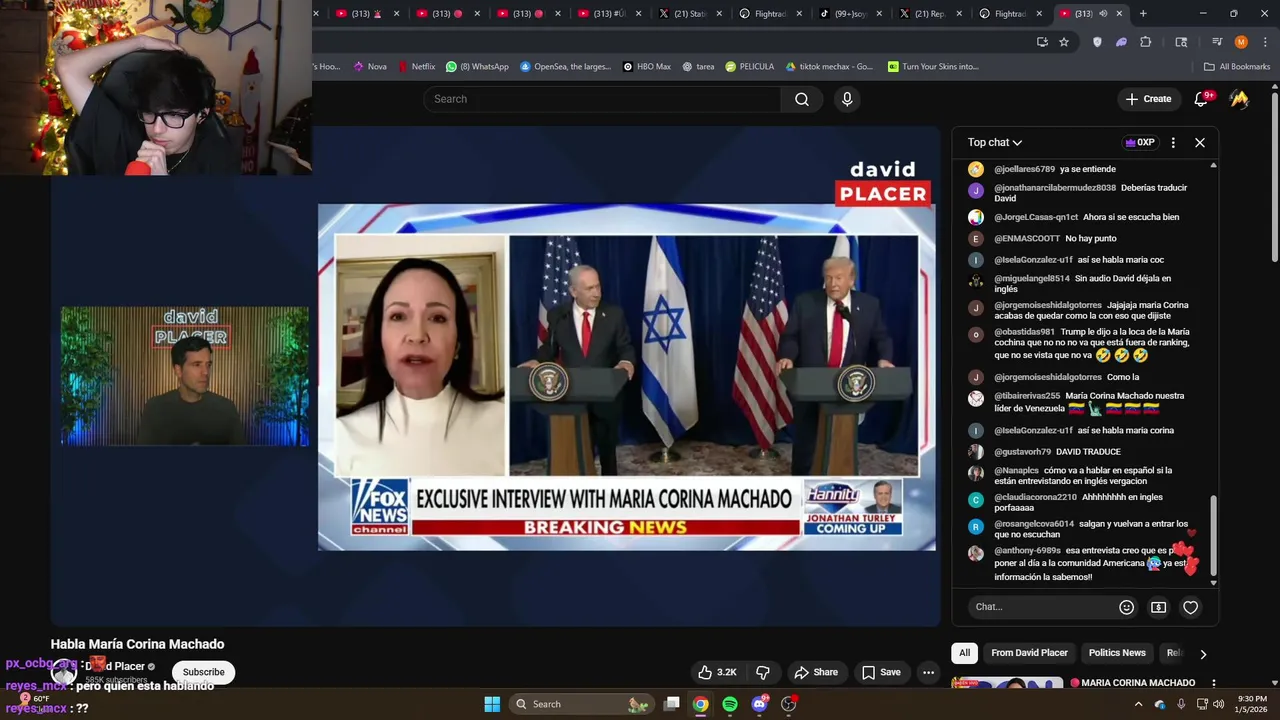Viewport: 1280px width, 720px height.
Task: Mute the active tab audio icon
Action: [x=1103, y=13]
